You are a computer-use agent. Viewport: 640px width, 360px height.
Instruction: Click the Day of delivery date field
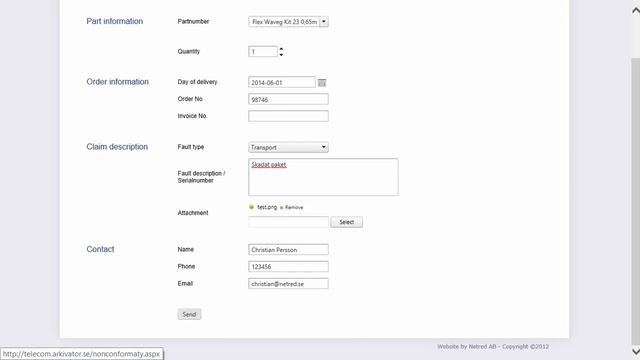pyautogui.click(x=282, y=82)
